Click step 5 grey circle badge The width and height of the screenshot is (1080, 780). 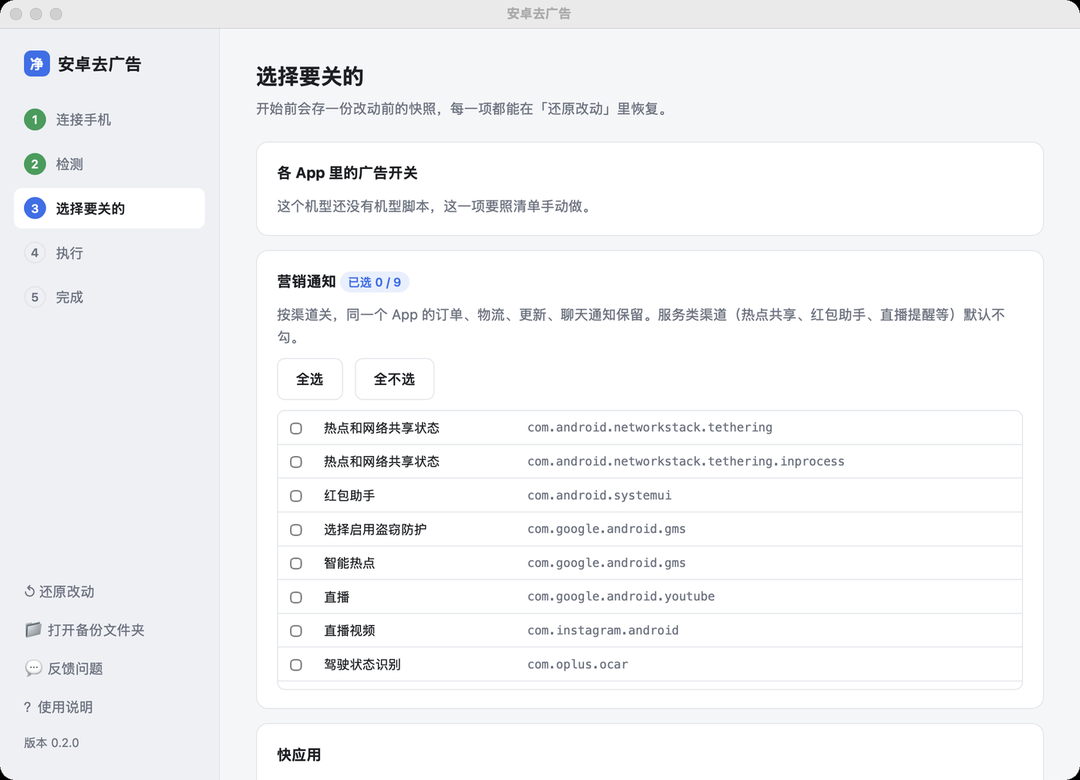[x=34, y=297]
